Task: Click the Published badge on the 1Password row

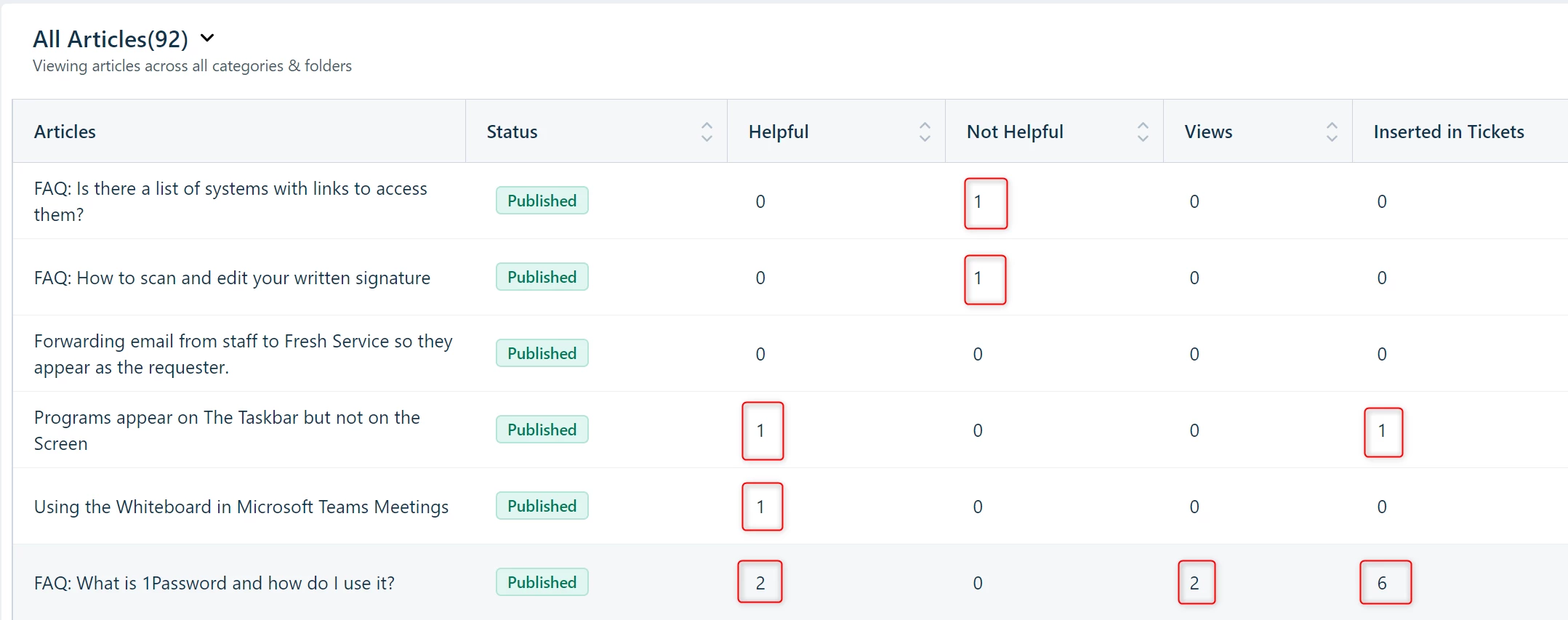Action: click(x=542, y=582)
